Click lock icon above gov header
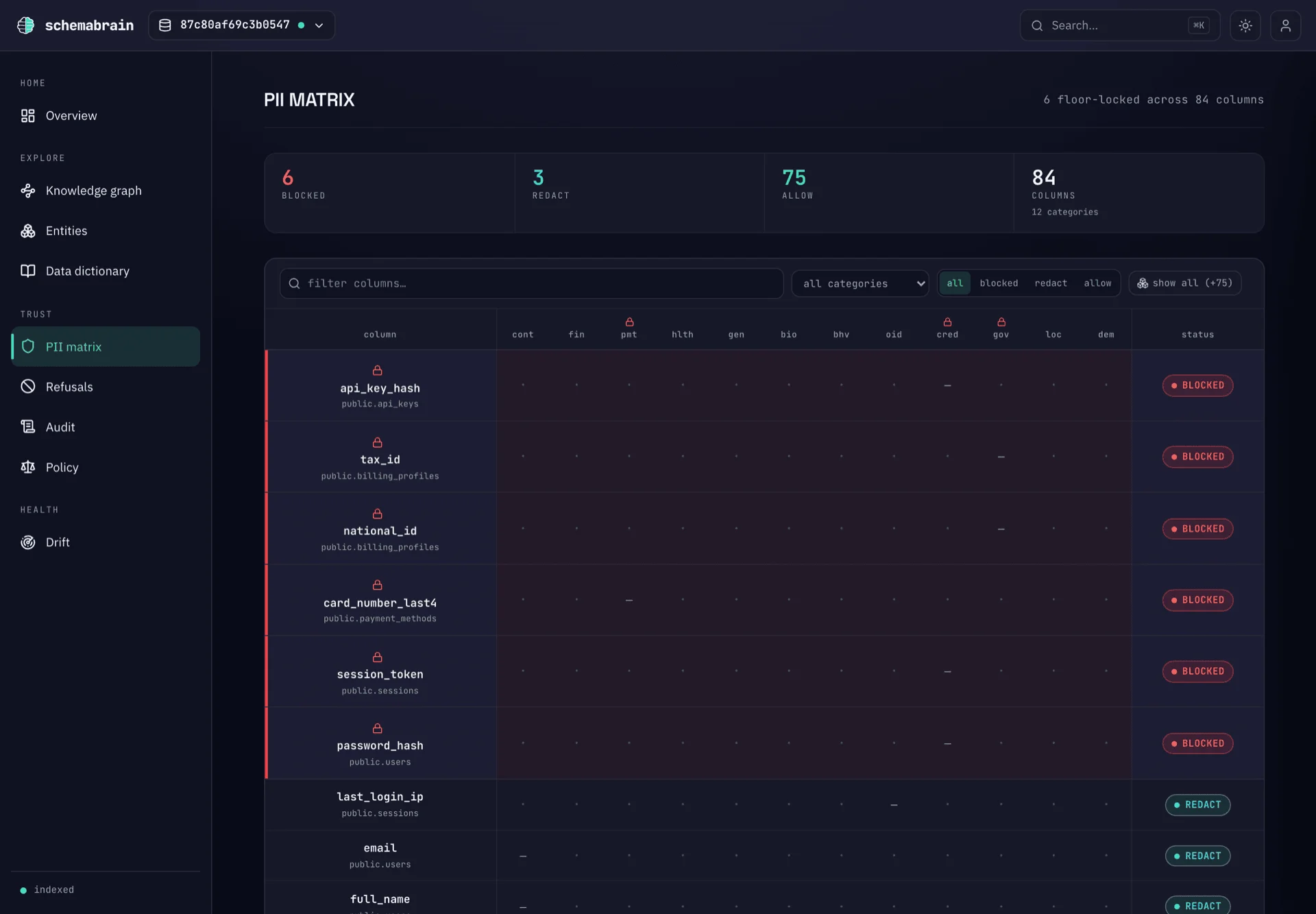 point(1001,322)
